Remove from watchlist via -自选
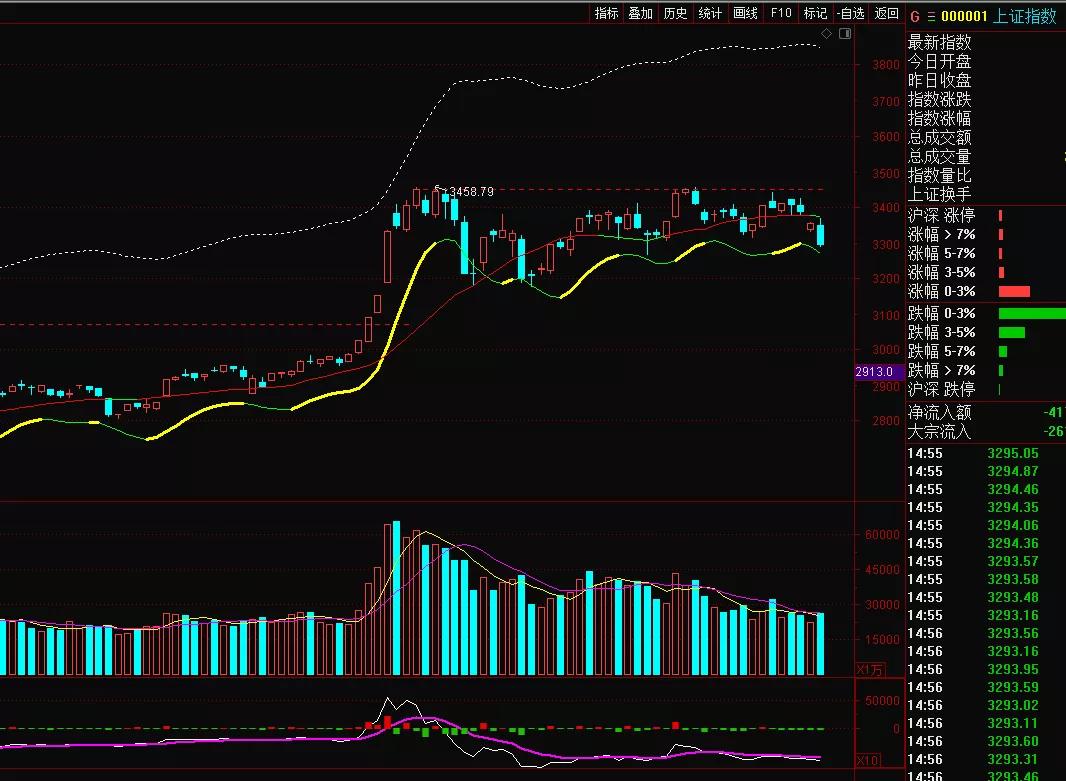Image resolution: width=1066 pixels, height=781 pixels. [850, 13]
